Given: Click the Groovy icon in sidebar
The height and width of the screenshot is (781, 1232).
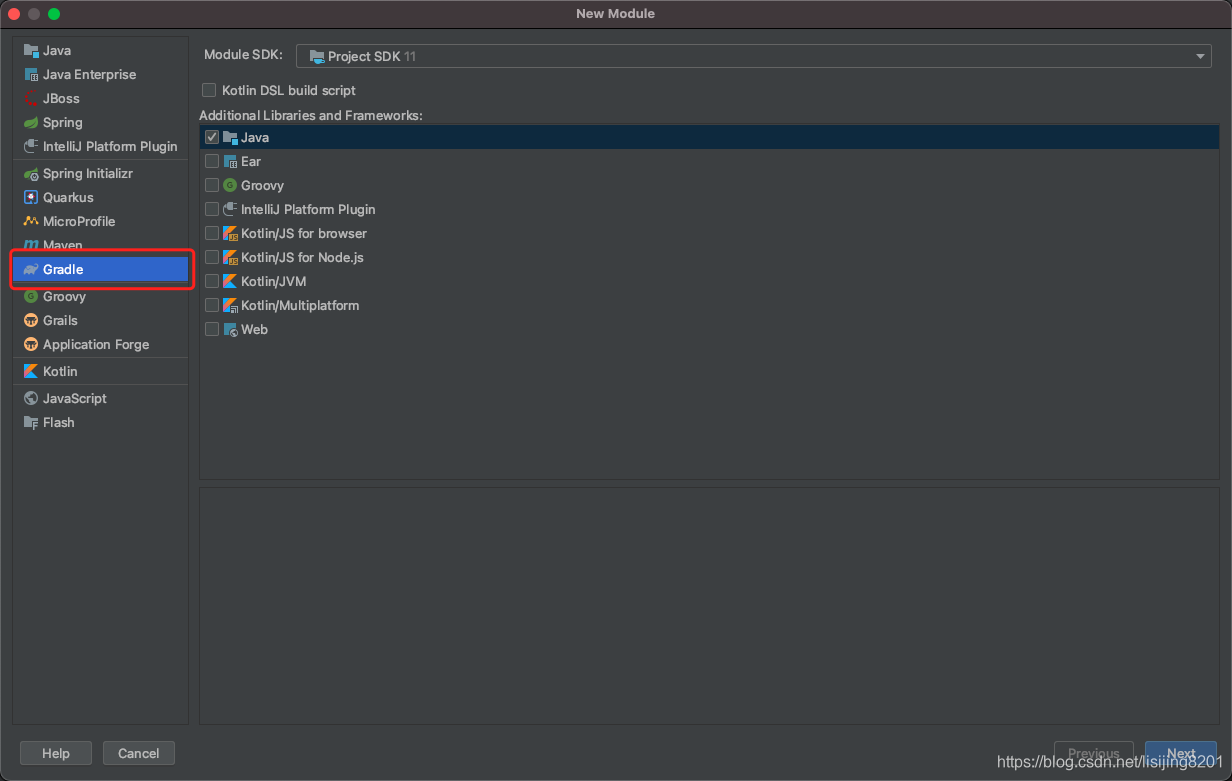Looking at the screenshot, I should pos(31,296).
